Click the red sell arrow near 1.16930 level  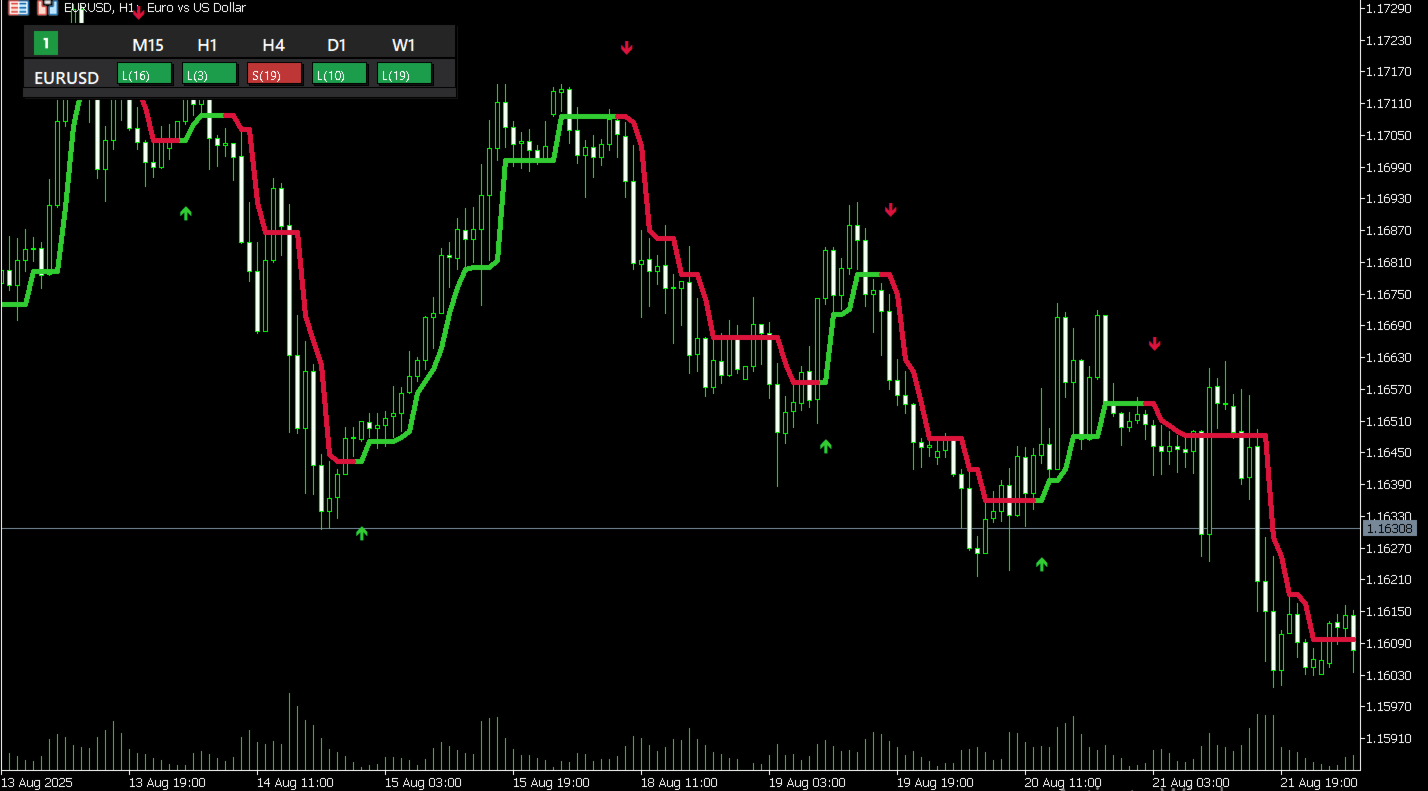coord(891,209)
